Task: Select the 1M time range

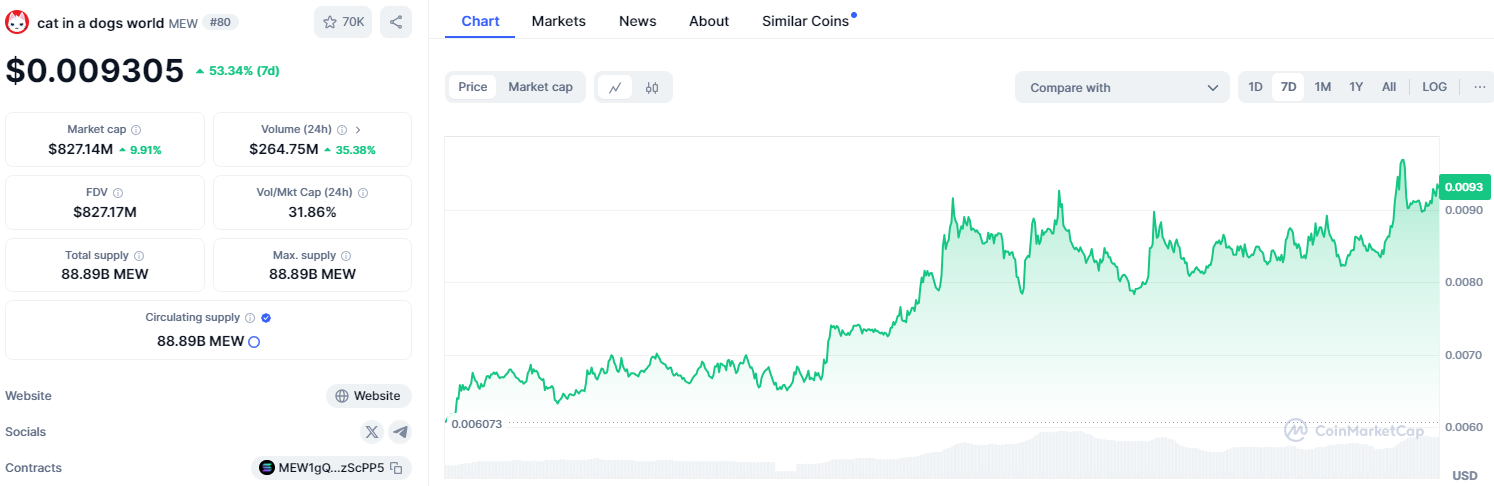Action: point(1322,87)
